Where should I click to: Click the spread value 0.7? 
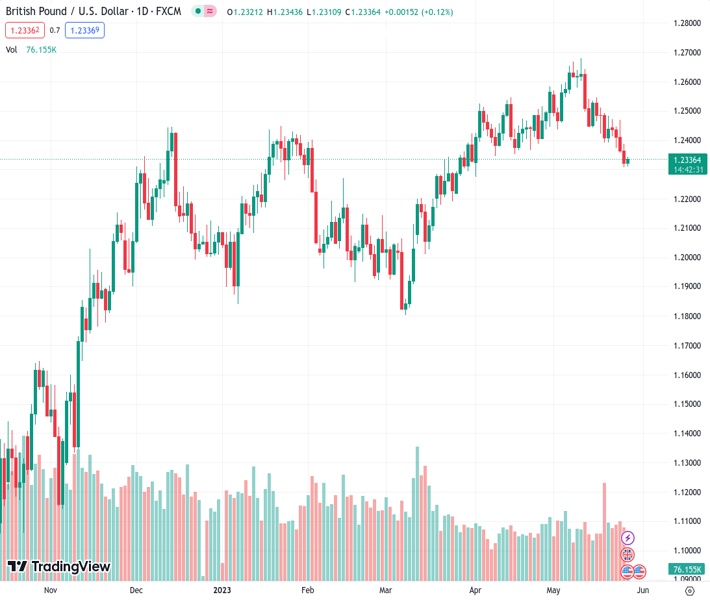pos(55,30)
